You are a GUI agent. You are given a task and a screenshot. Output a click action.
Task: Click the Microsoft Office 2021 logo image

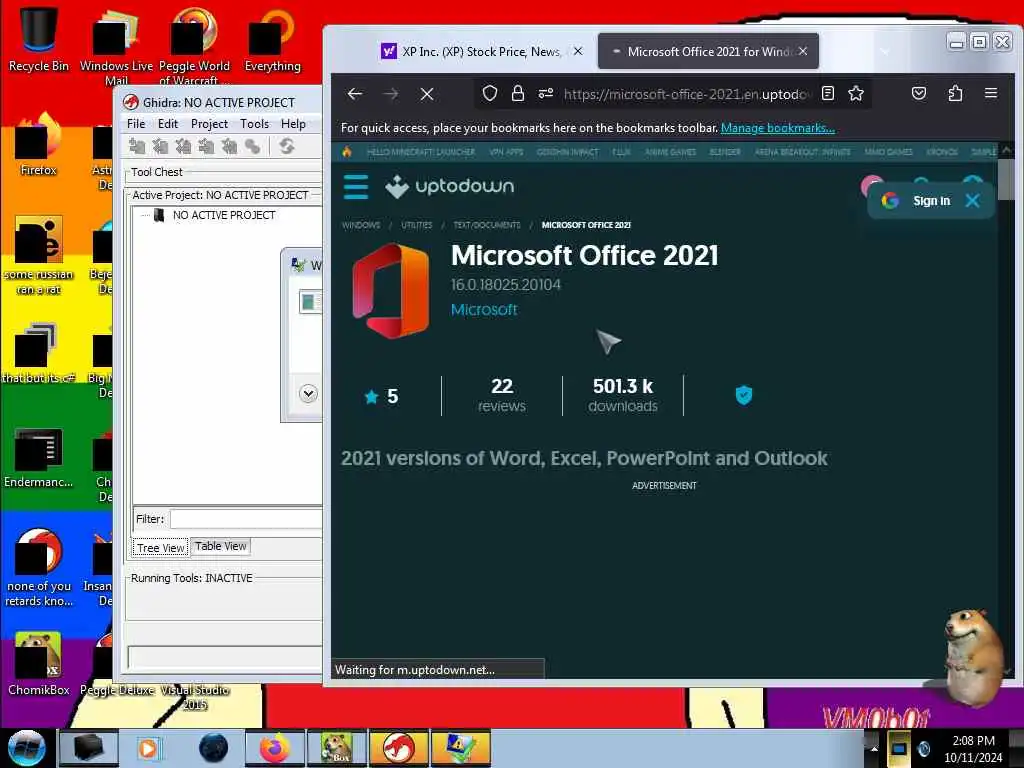391,291
